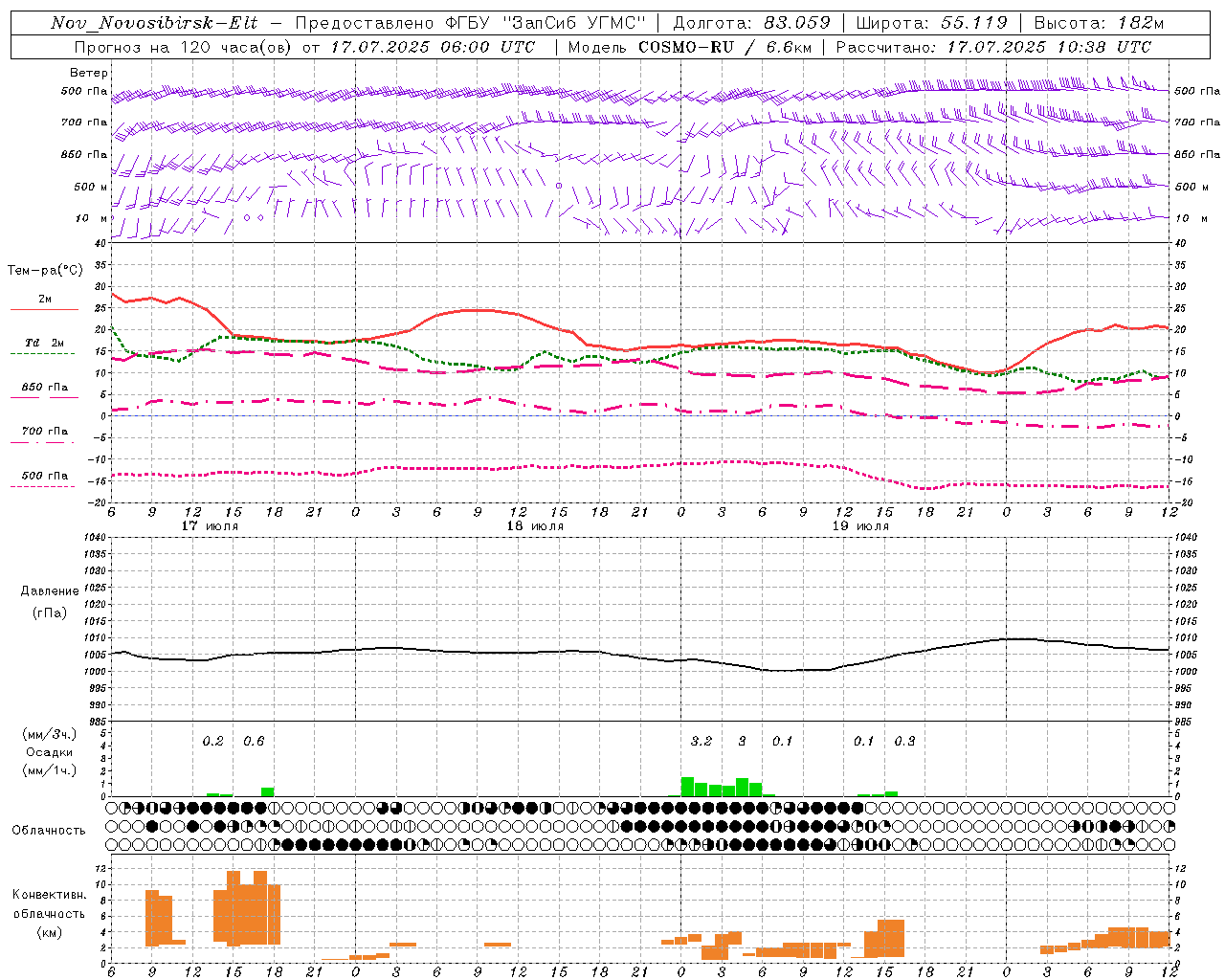Viewport: 1225px width, 980px height.
Task: Click the Конвективн. convective cloud label
Action: click(x=49, y=895)
